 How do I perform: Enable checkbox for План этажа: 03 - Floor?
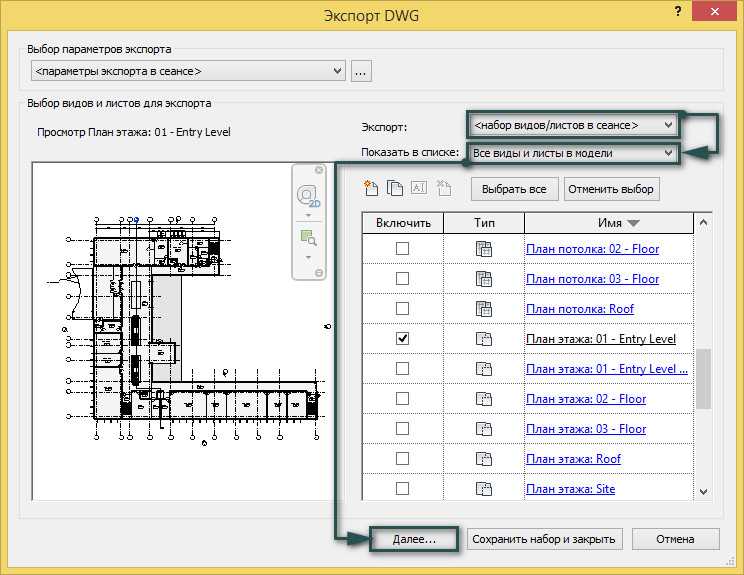[x=402, y=428]
